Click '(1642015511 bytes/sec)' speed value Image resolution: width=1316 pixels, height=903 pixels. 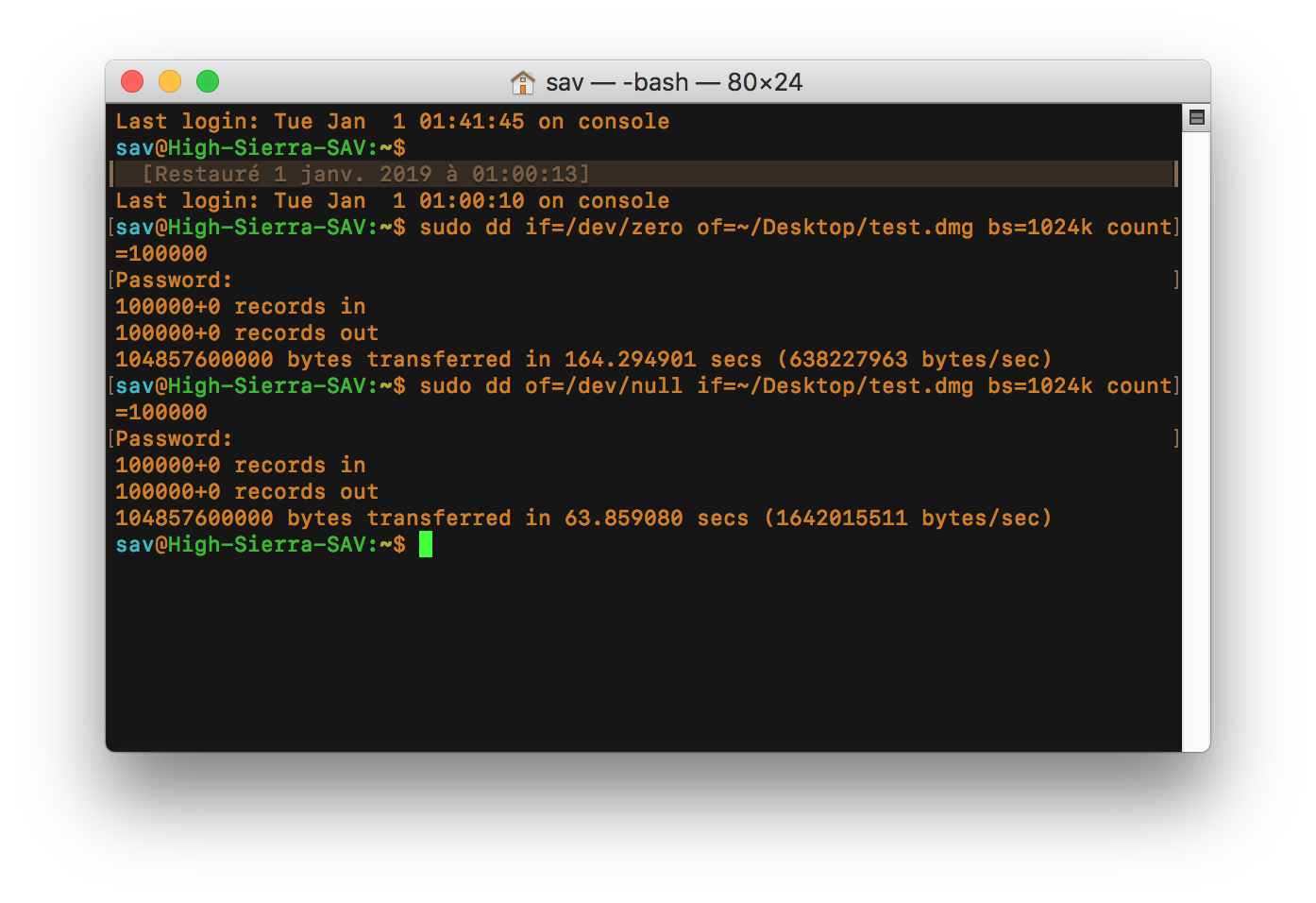pos(907,518)
